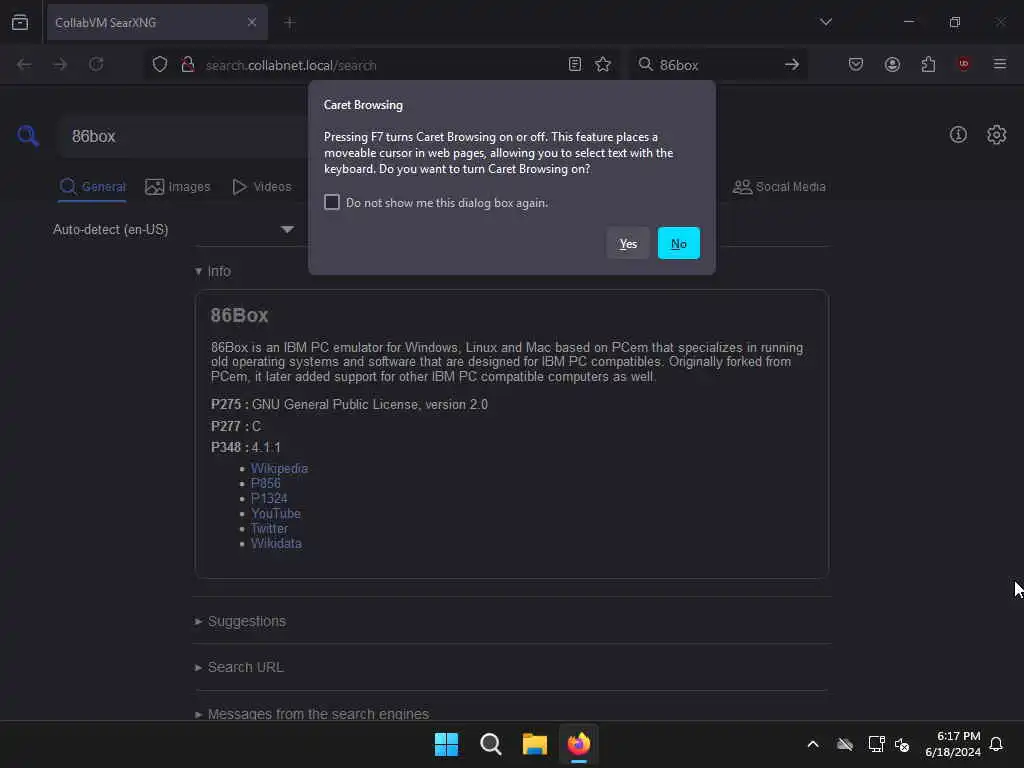
Task: Close the CollabVM SearXNG tab
Action: 251,22
